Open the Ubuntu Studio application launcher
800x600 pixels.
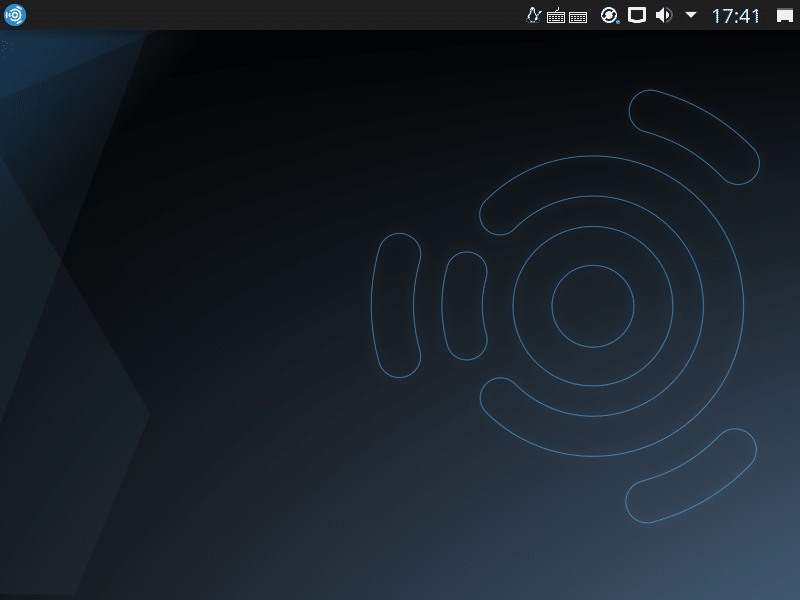coord(15,15)
